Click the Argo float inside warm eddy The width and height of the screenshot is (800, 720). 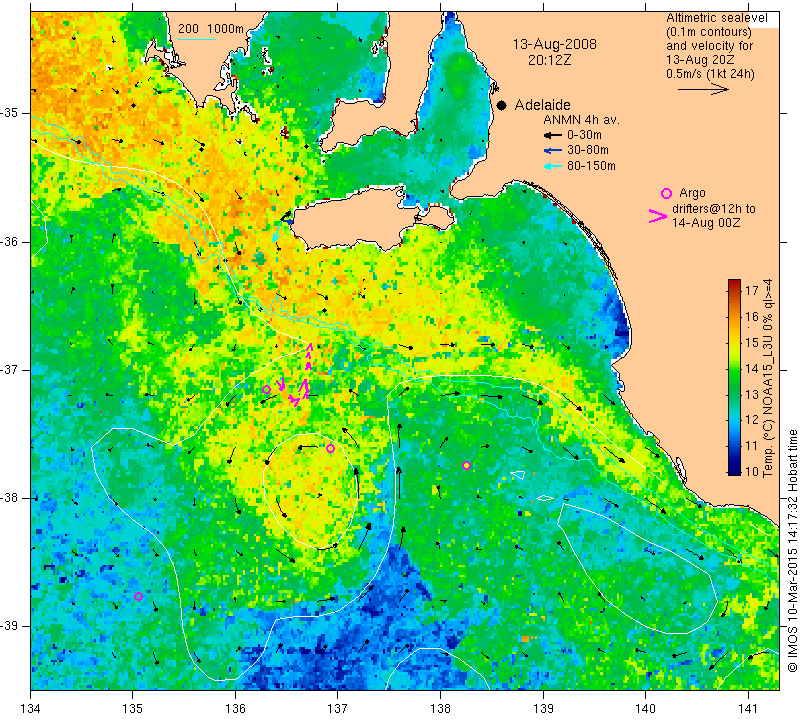point(330,449)
